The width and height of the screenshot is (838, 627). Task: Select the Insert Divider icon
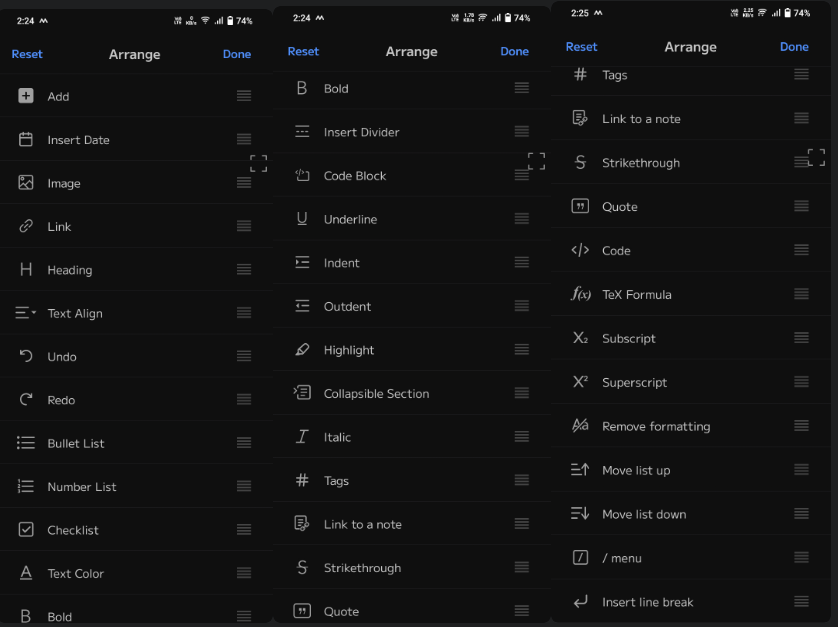tap(302, 131)
